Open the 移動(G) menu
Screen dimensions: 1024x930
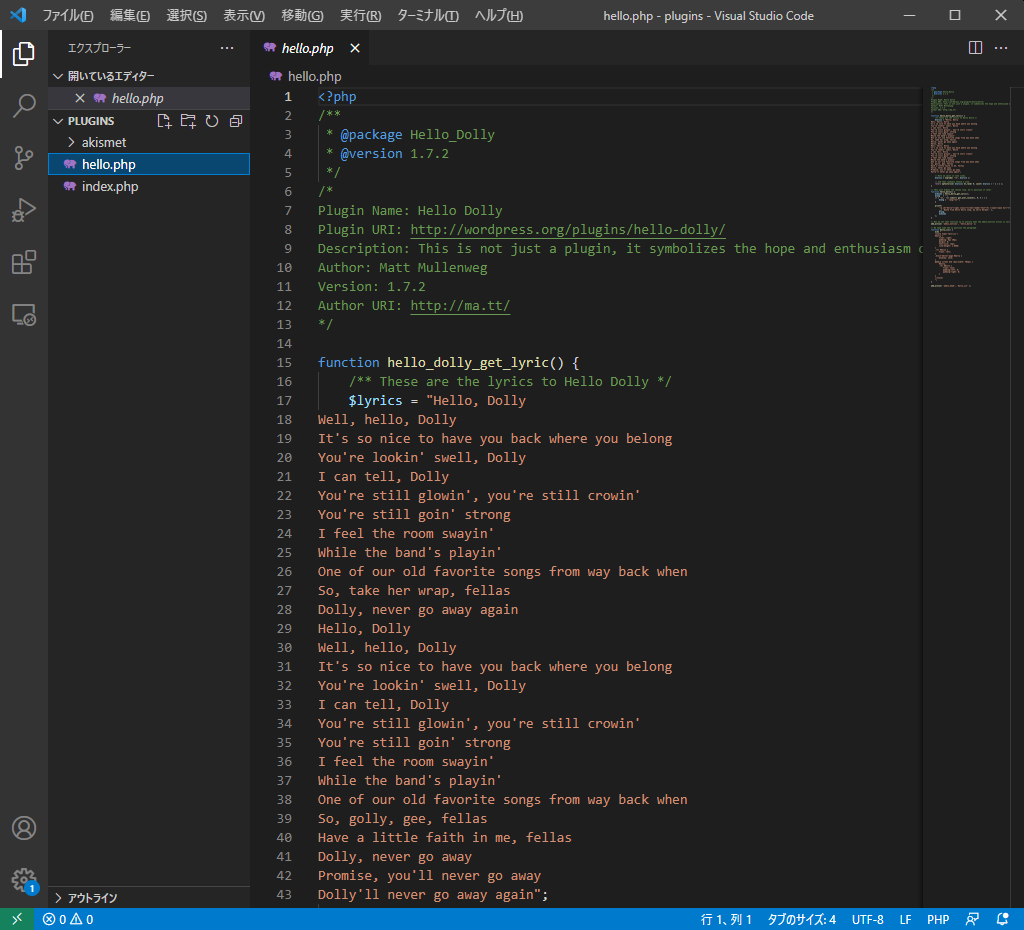(x=302, y=15)
